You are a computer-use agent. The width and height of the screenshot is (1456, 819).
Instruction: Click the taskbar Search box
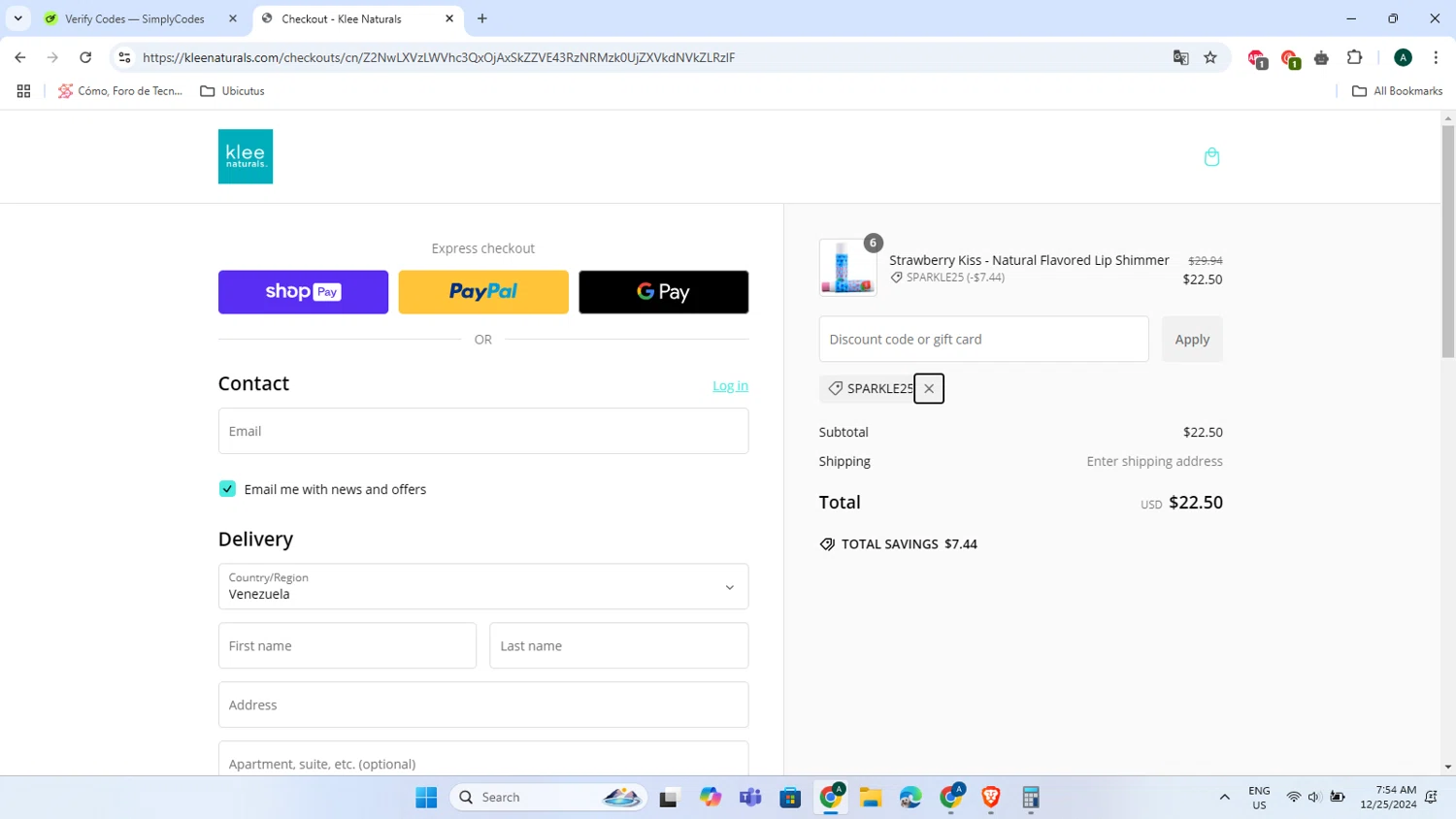coord(548,798)
